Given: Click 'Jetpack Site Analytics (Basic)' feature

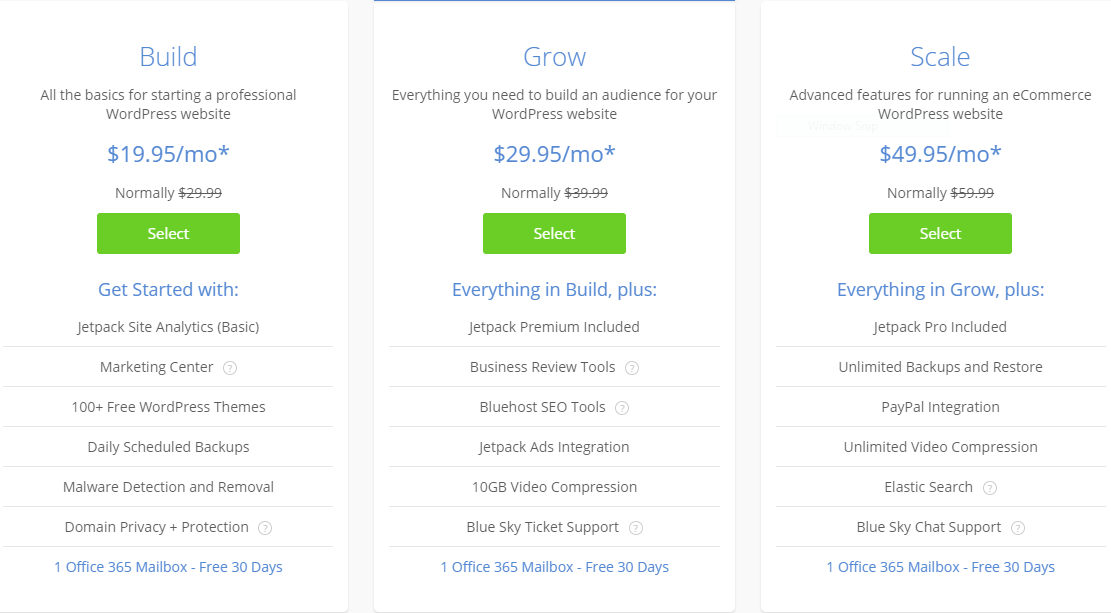Looking at the screenshot, I should [168, 327].
